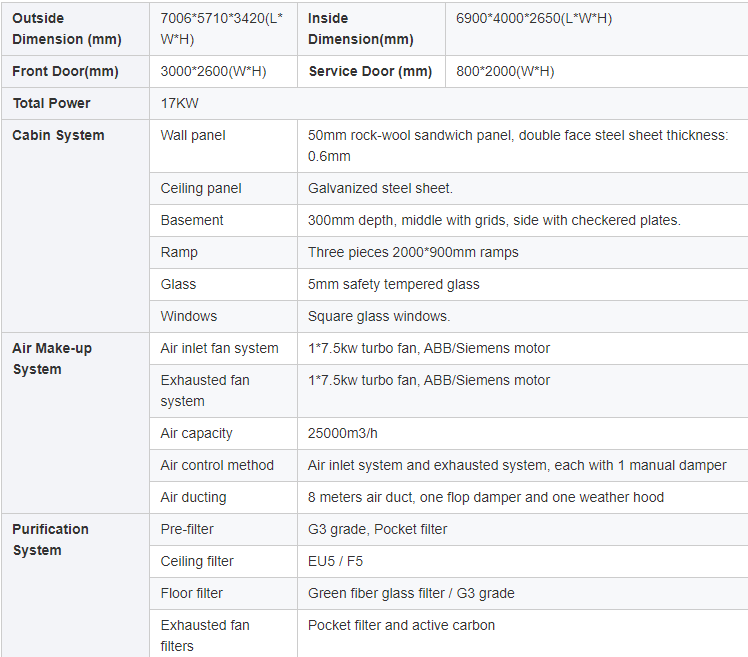Image resolution: width=748 pixels, height=657 pixels.
Task: Click the Front Door(mm) label
Action: 65,71
